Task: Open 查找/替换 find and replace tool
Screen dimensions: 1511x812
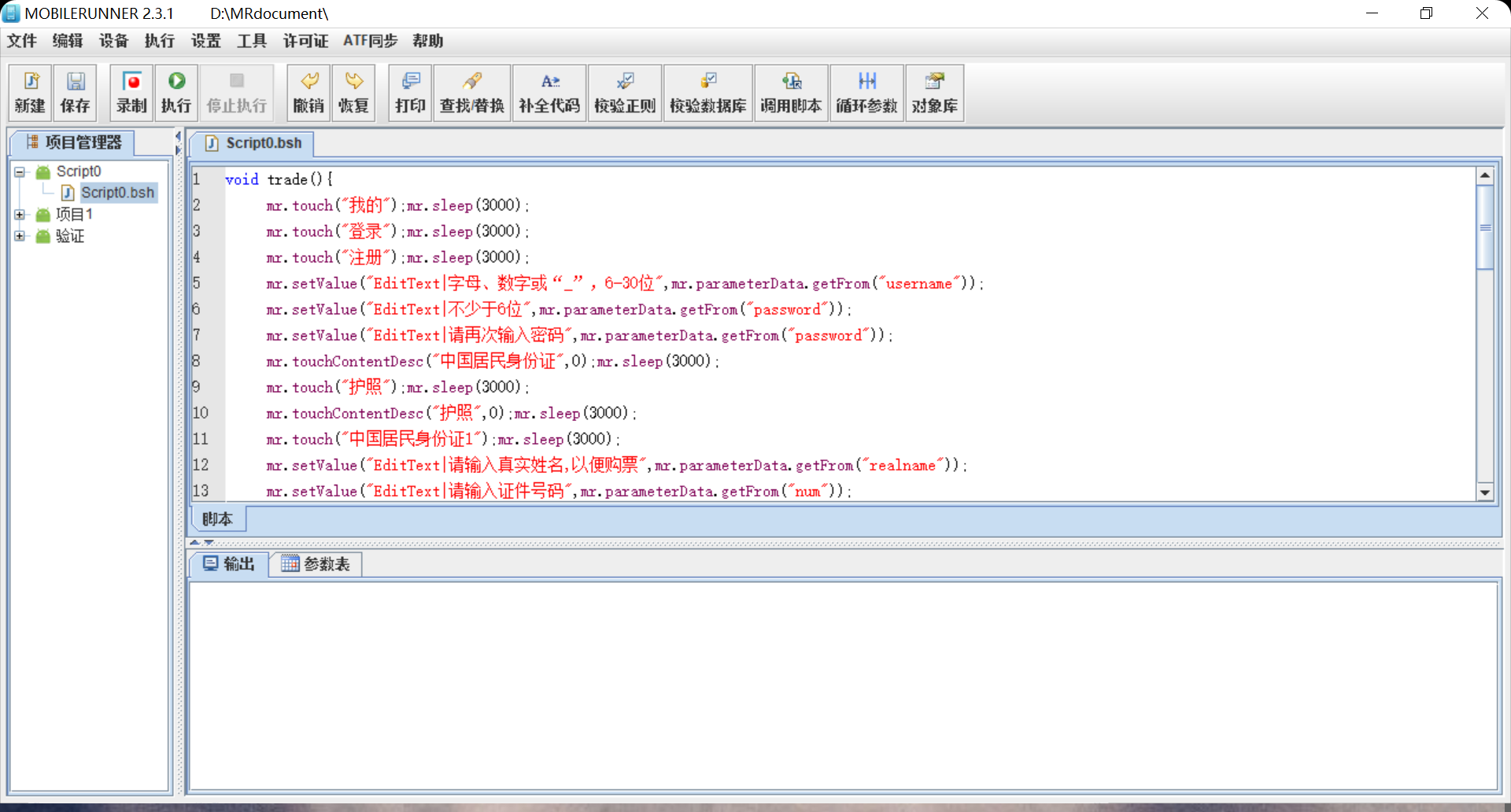Action: [471, 93]
